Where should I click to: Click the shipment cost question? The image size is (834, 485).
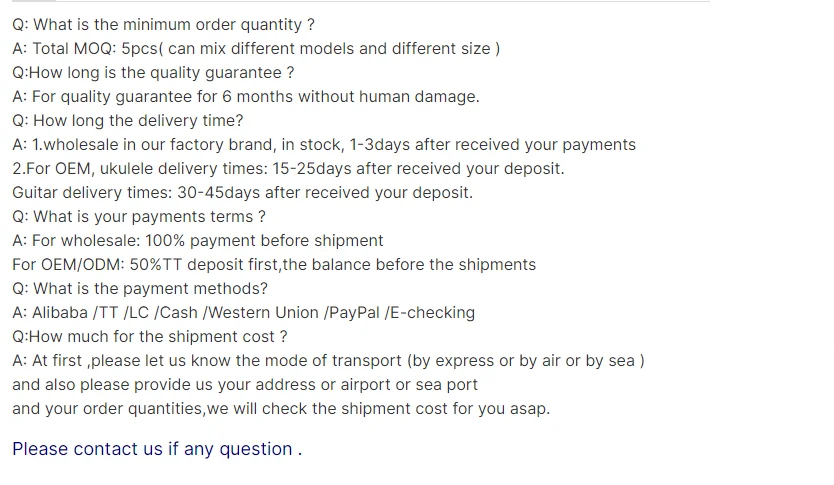click(x=150, y=337)
